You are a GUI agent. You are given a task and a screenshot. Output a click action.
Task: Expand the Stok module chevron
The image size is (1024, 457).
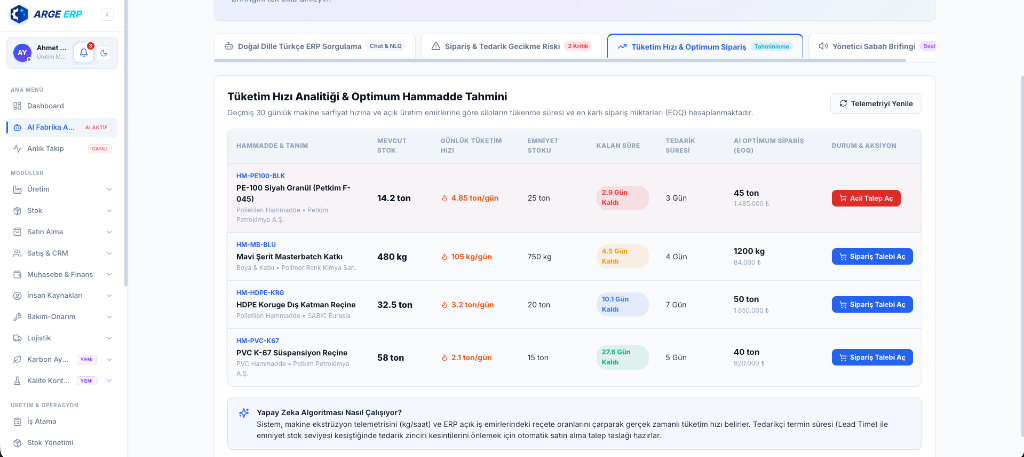[x=109, y=211]
